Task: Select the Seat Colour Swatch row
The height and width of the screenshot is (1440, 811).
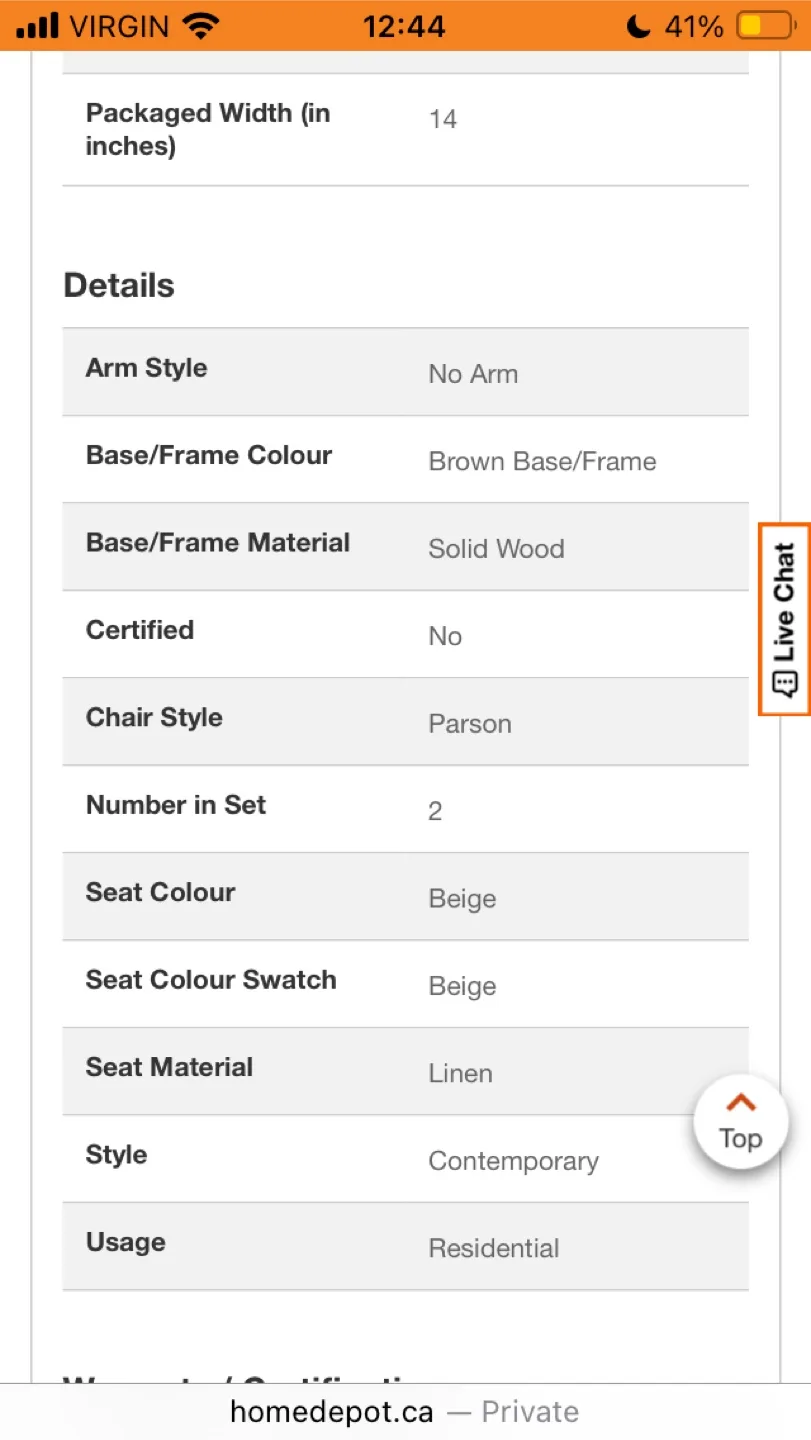Action: coord(405,984)
